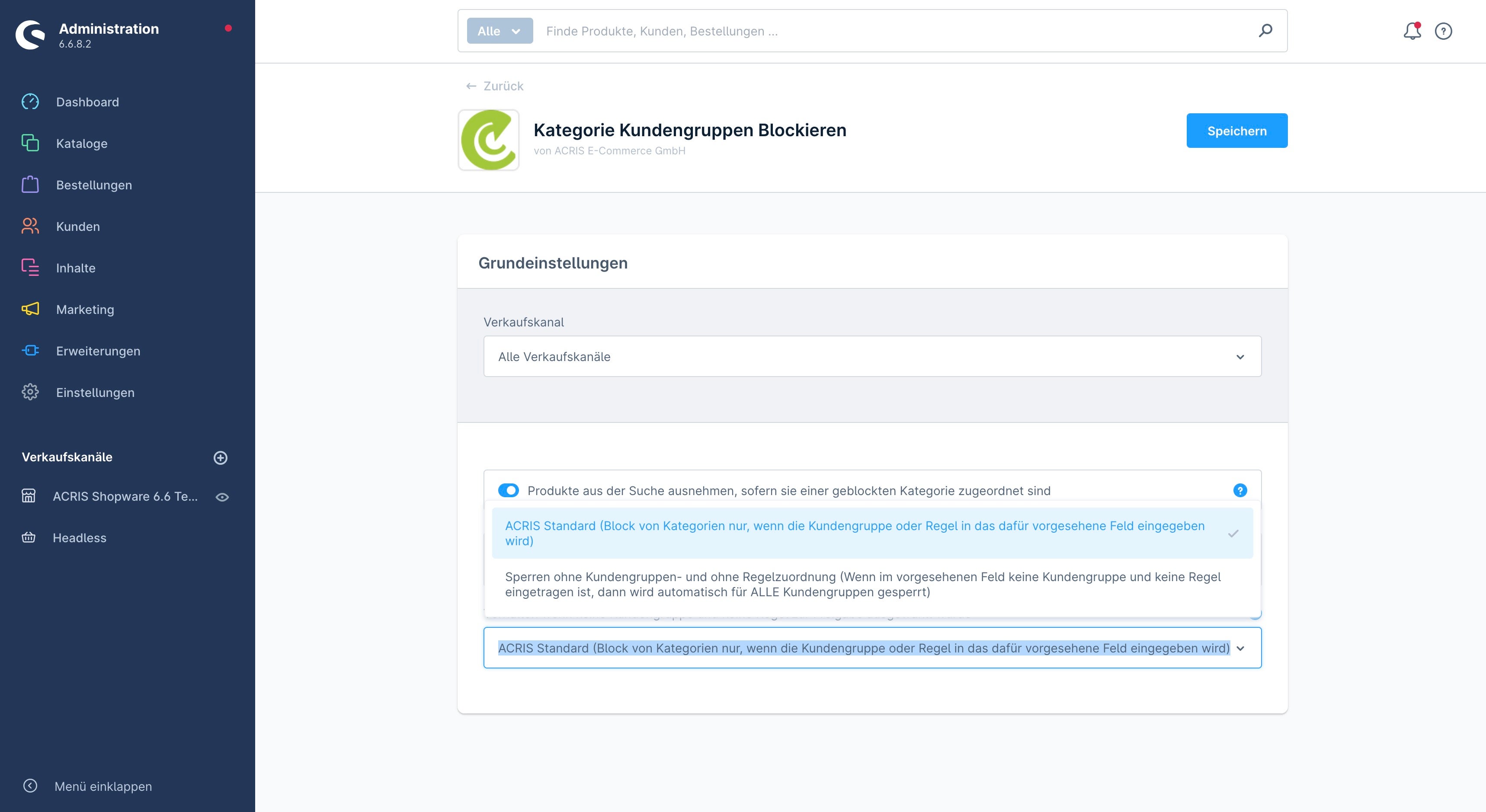Open the Bestellungen bag icon

tap(30, 185)
